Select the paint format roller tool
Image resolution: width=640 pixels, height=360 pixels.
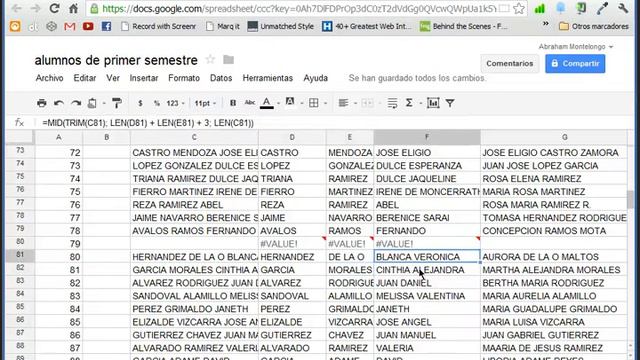(117, 103)
